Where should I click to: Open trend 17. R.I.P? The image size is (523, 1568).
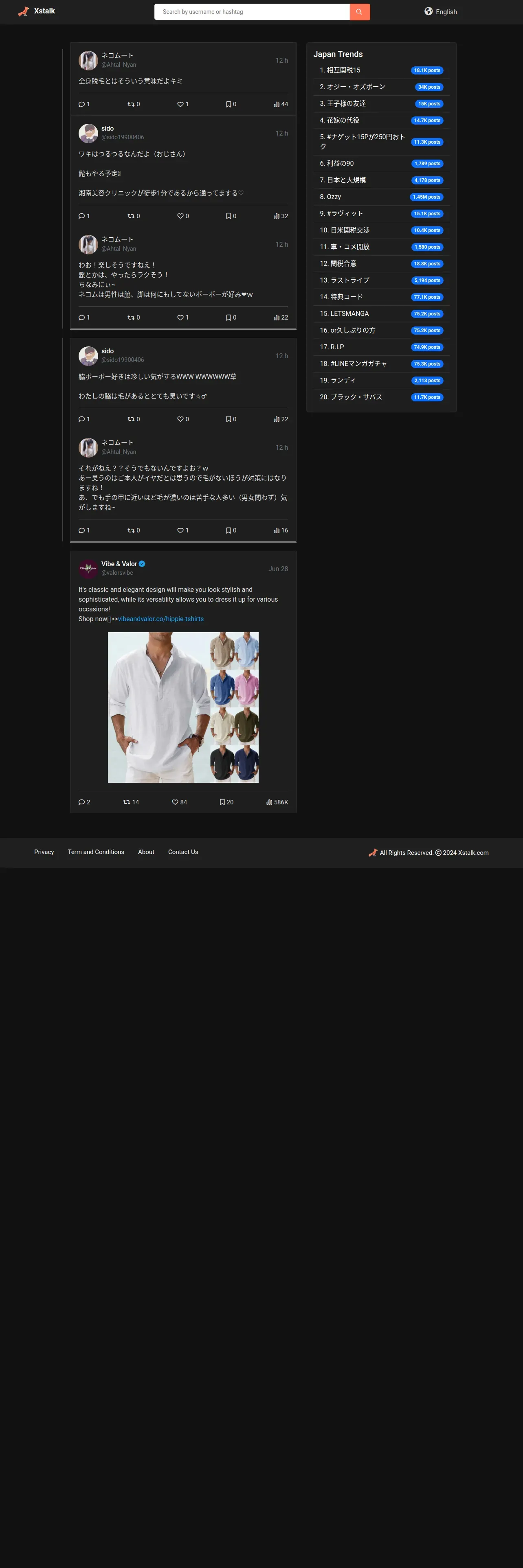point(332,347)
